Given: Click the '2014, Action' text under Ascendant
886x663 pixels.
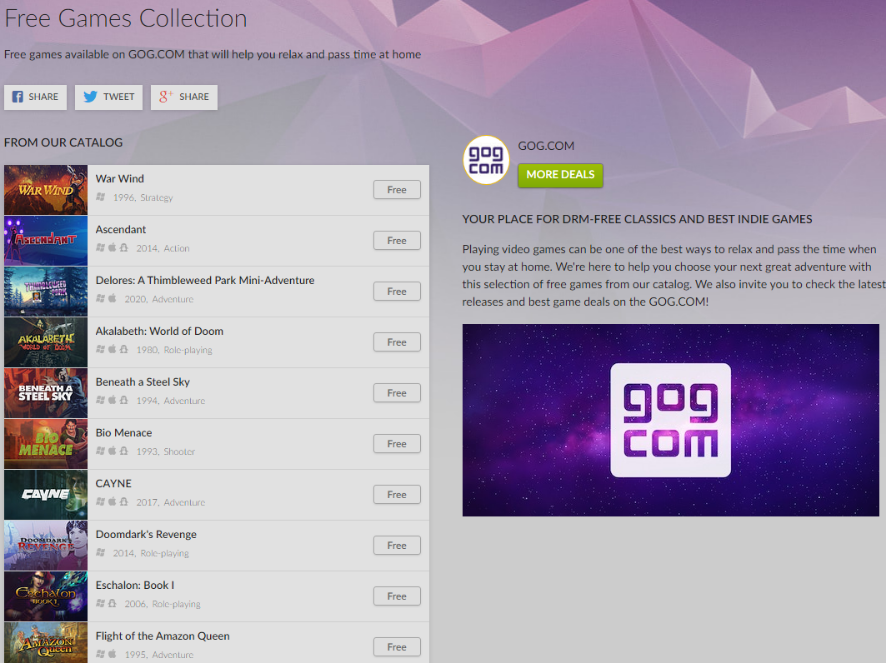Looking at the screenshot, I should coord(163,249).
